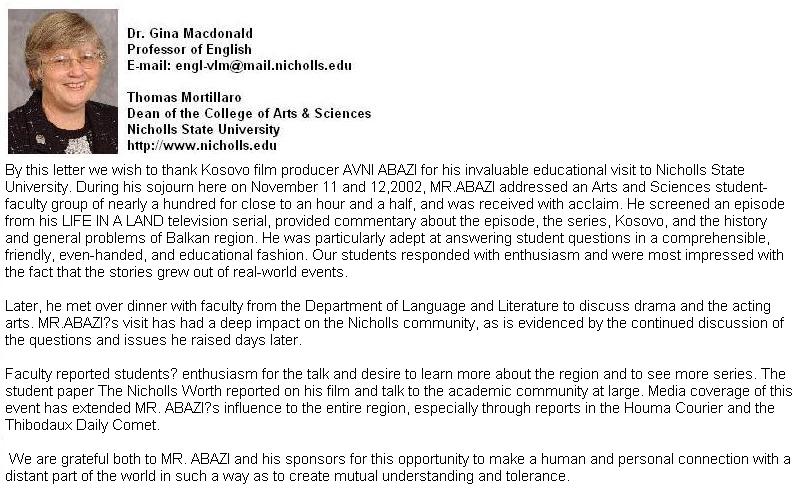Viewport: 796px width, 493px height.
Task: Click the name Thomas Mortillaro
Action: (x=184, y=97)
